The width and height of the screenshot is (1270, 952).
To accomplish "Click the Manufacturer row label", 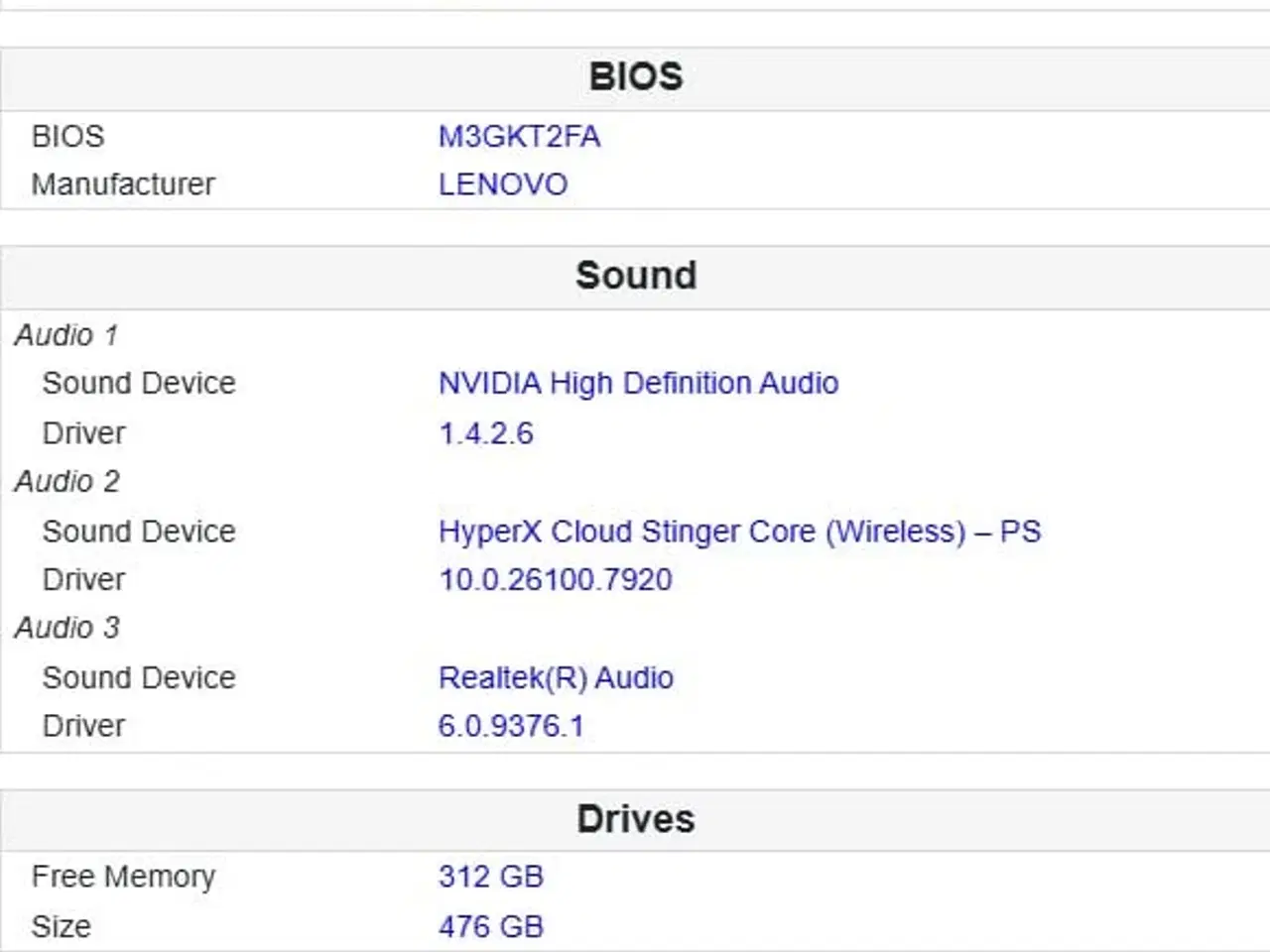I will pyautogui.click(x=123, y=184).
